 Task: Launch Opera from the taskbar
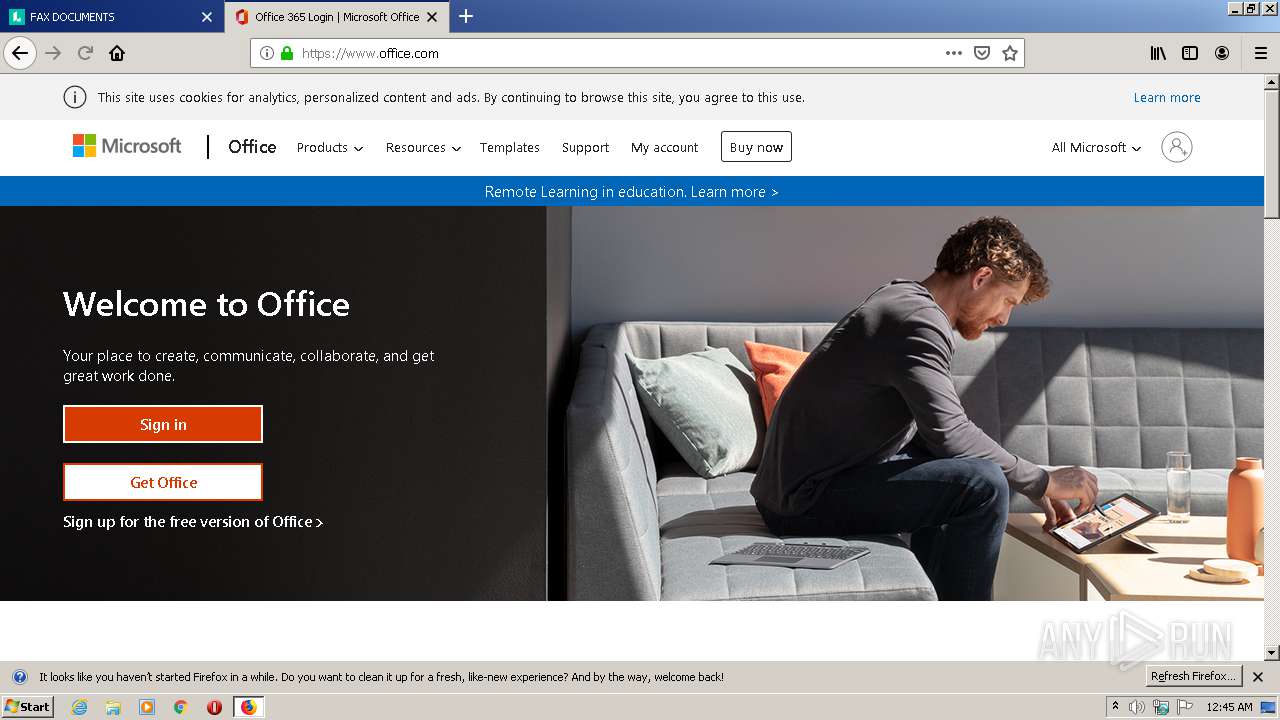pyautogui.click(x=214, y=707)
